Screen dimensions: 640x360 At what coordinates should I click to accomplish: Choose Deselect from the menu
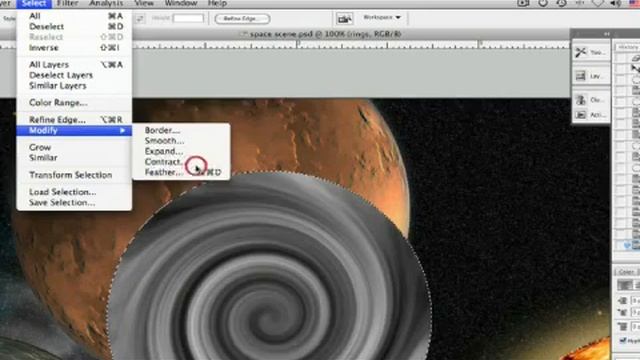click(74, 27)
